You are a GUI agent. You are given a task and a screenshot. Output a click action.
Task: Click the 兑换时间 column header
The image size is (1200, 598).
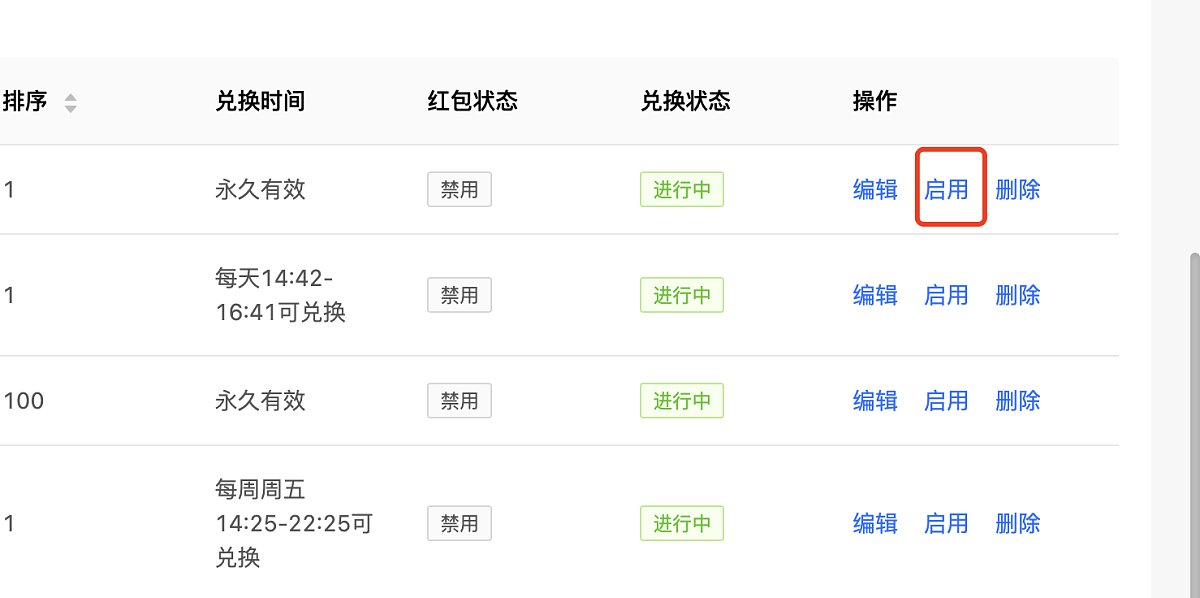tap(260, 101)
